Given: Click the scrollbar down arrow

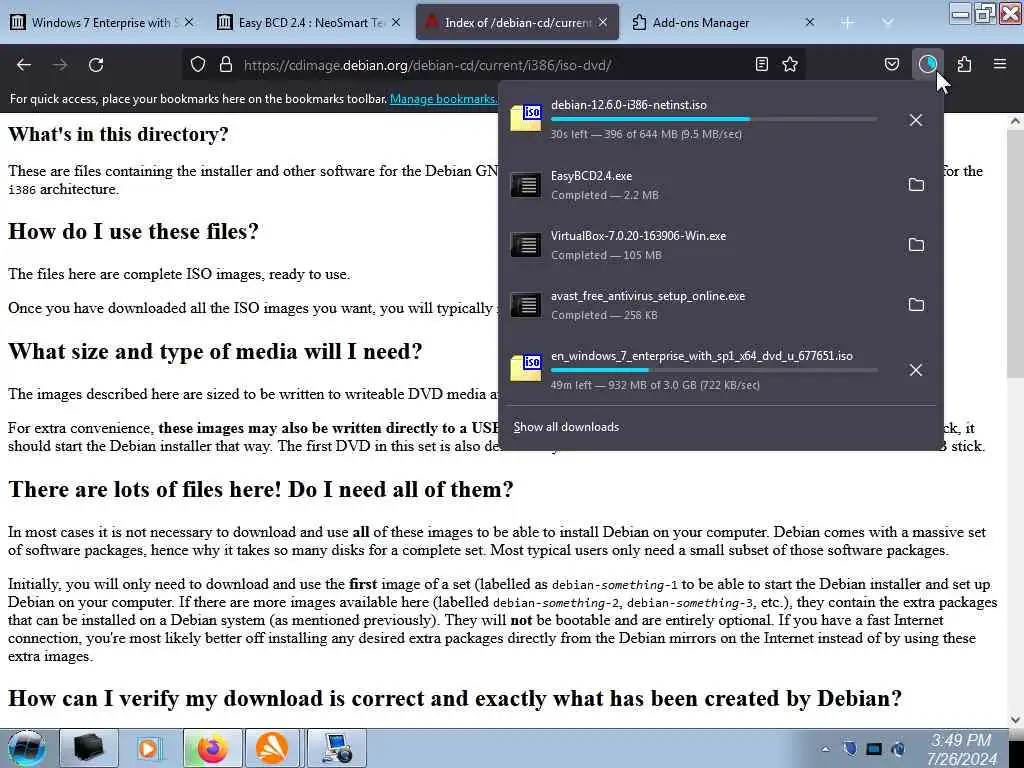Looking at the screenshot, I should coord(1015,720).
